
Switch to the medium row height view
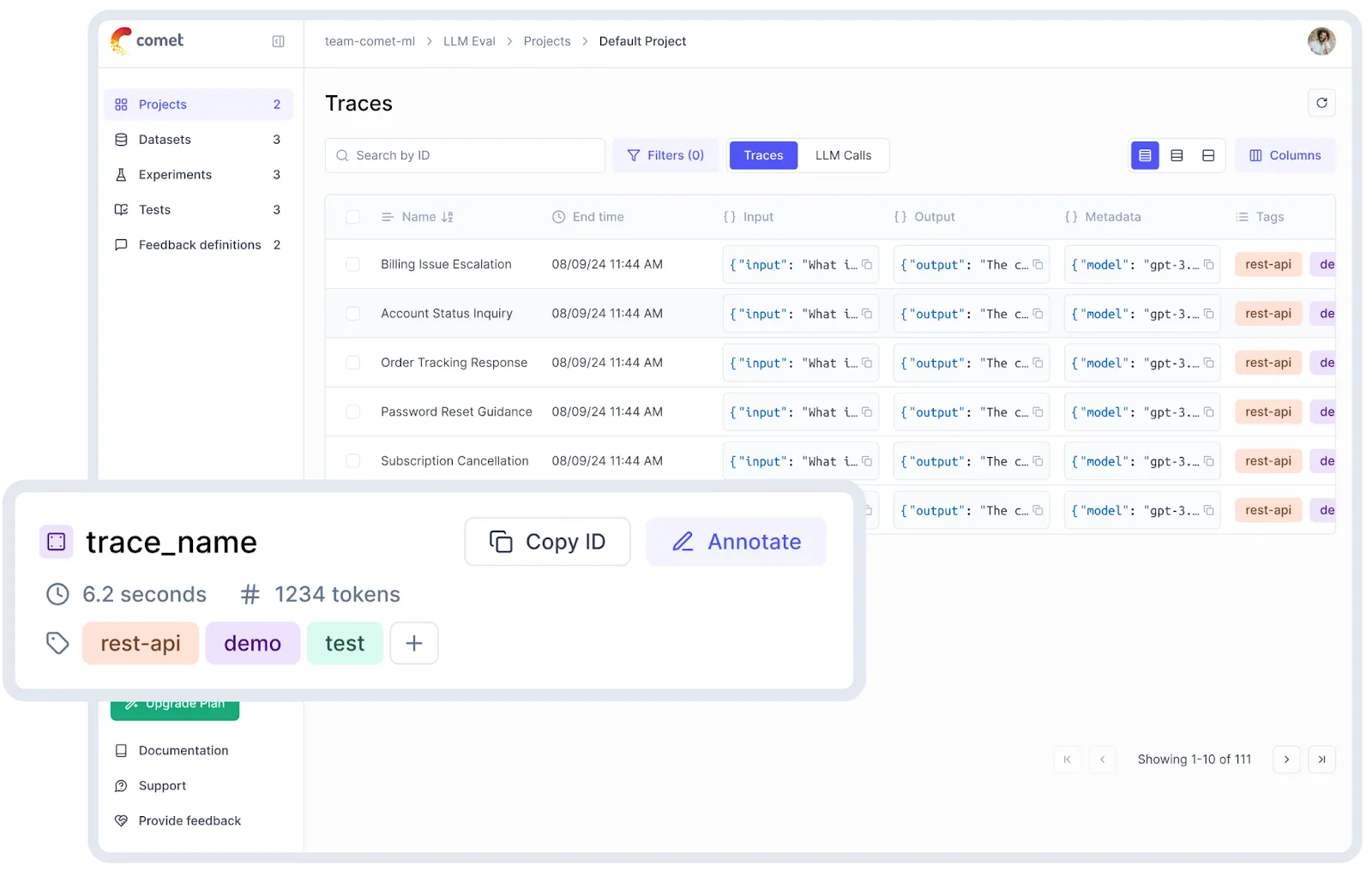(1176, 155)
